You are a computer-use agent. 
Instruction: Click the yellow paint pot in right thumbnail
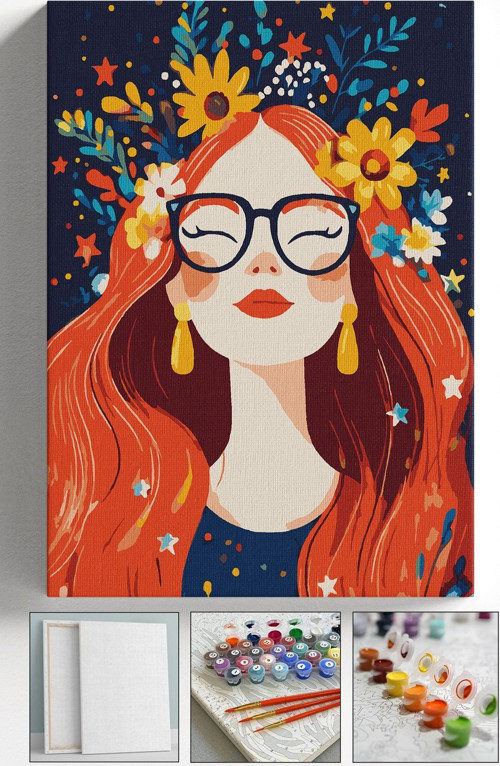click(x=397, y=683)
